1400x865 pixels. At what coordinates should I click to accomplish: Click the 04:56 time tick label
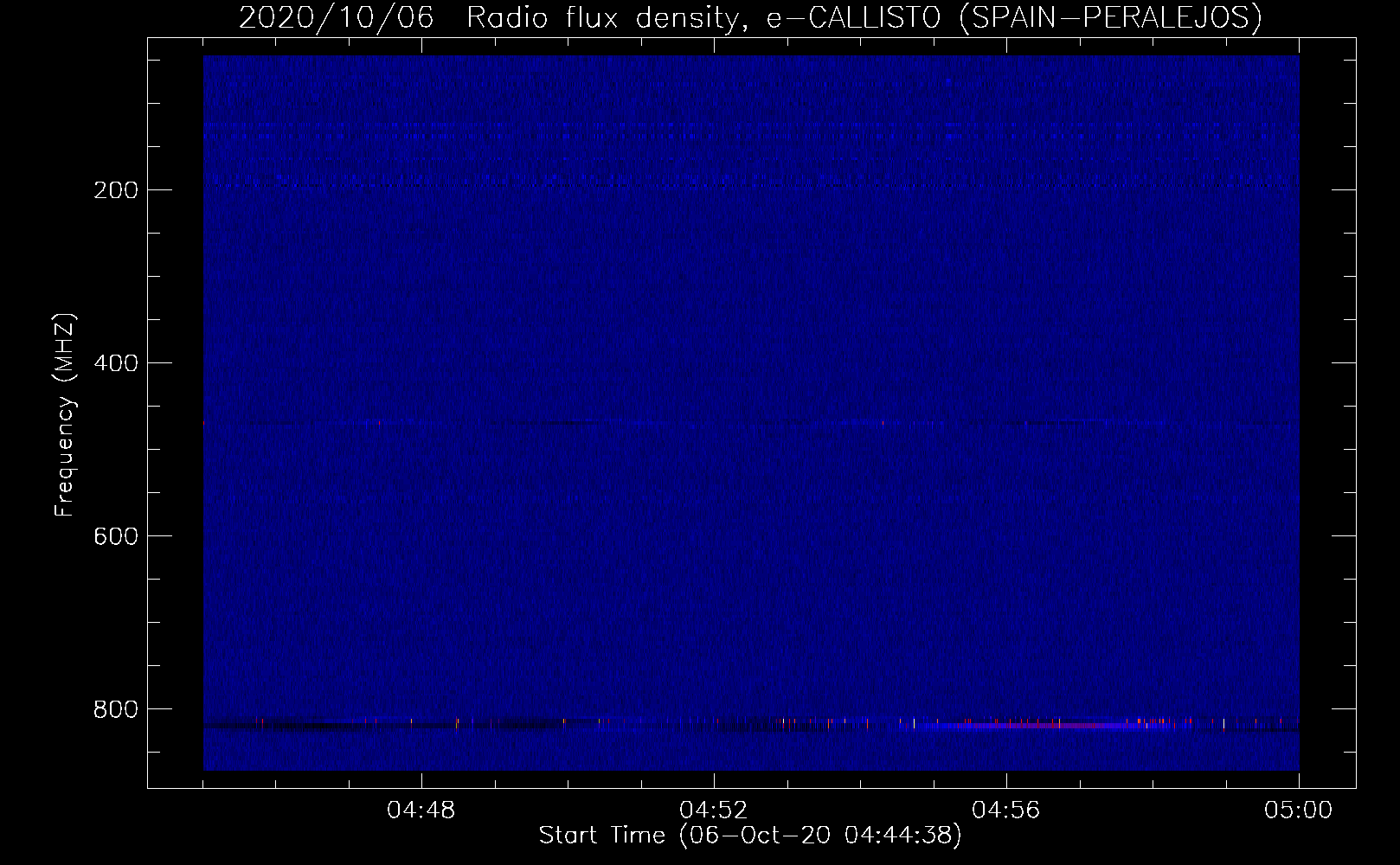pos(1006,811)
